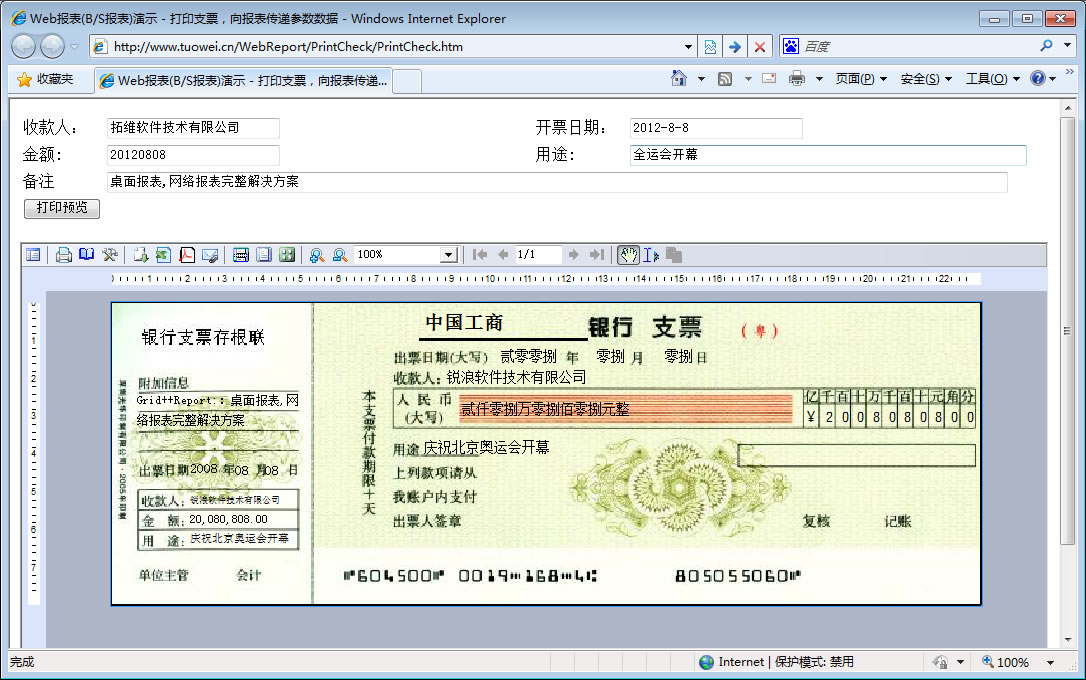Viewport: 1086px width, 680px height.
Task: Open the 工具(O) menu
Action: (x=992, y=79)
